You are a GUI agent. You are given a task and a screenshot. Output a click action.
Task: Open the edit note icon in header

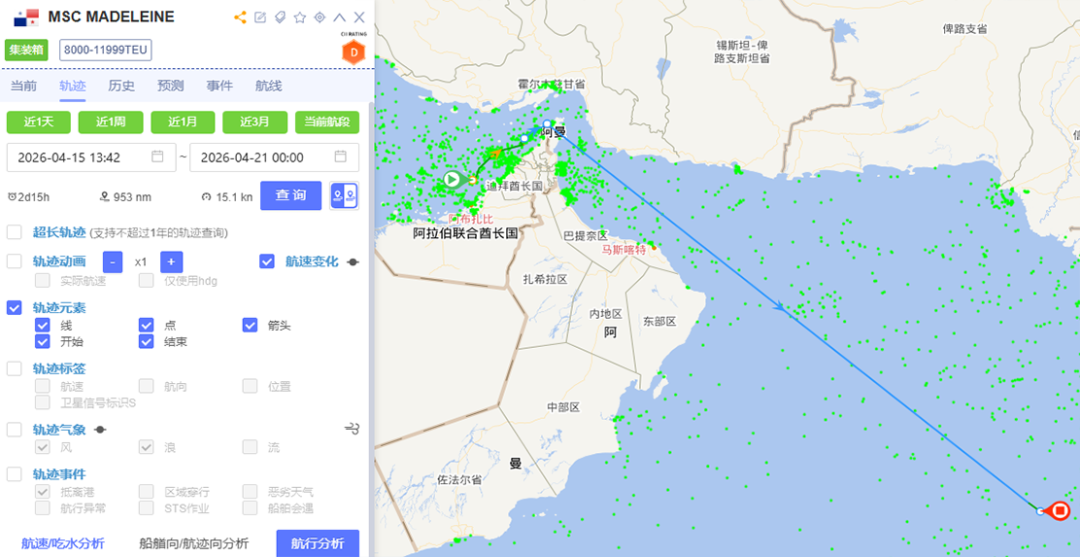pyautogui.click(x=260, y=17)
